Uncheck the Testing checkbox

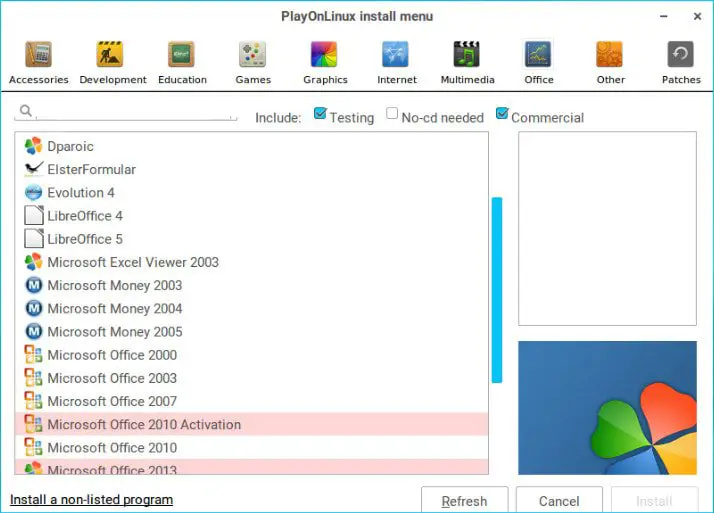320,113
